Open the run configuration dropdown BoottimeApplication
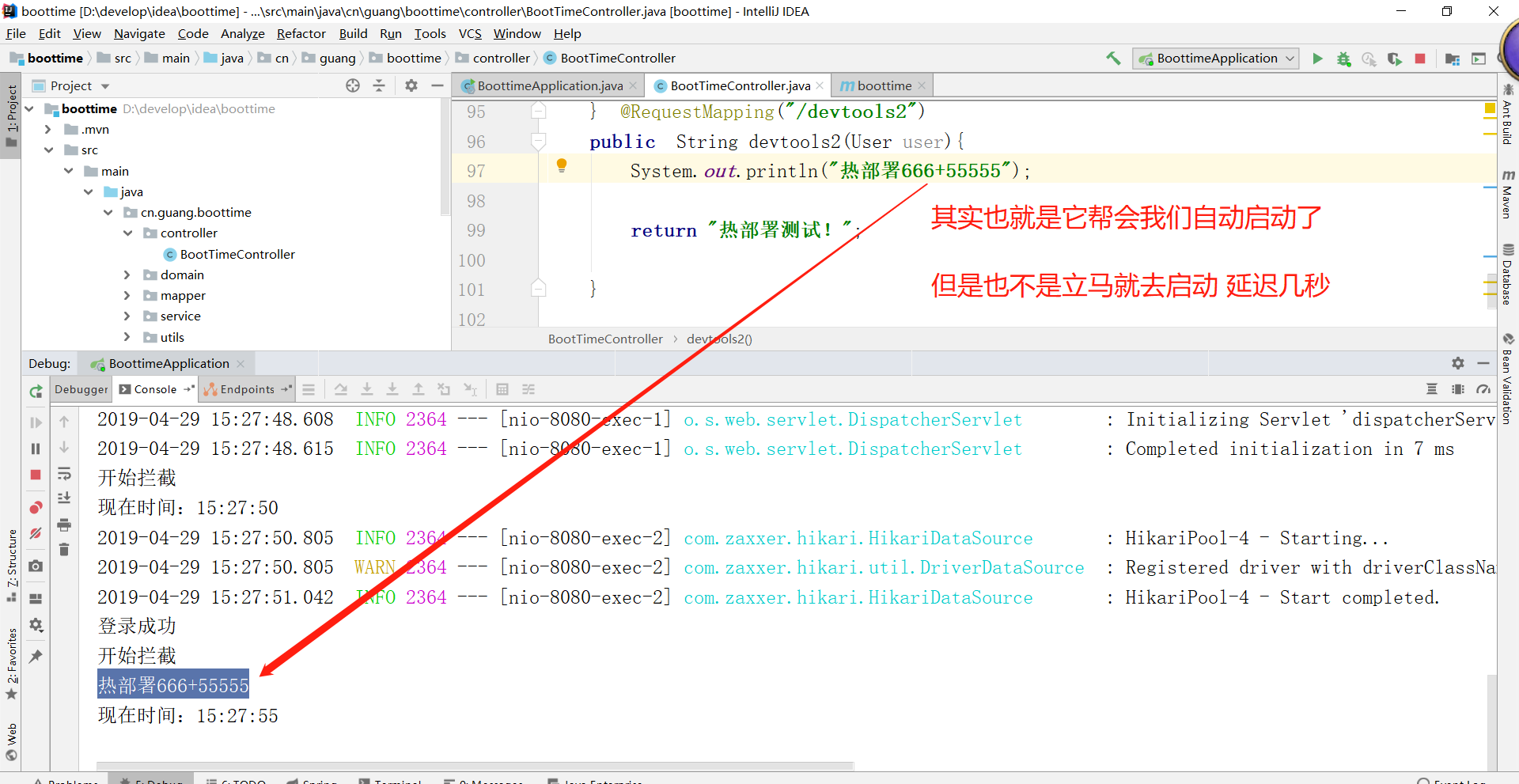1519x784 pixels. (1216, 59)
